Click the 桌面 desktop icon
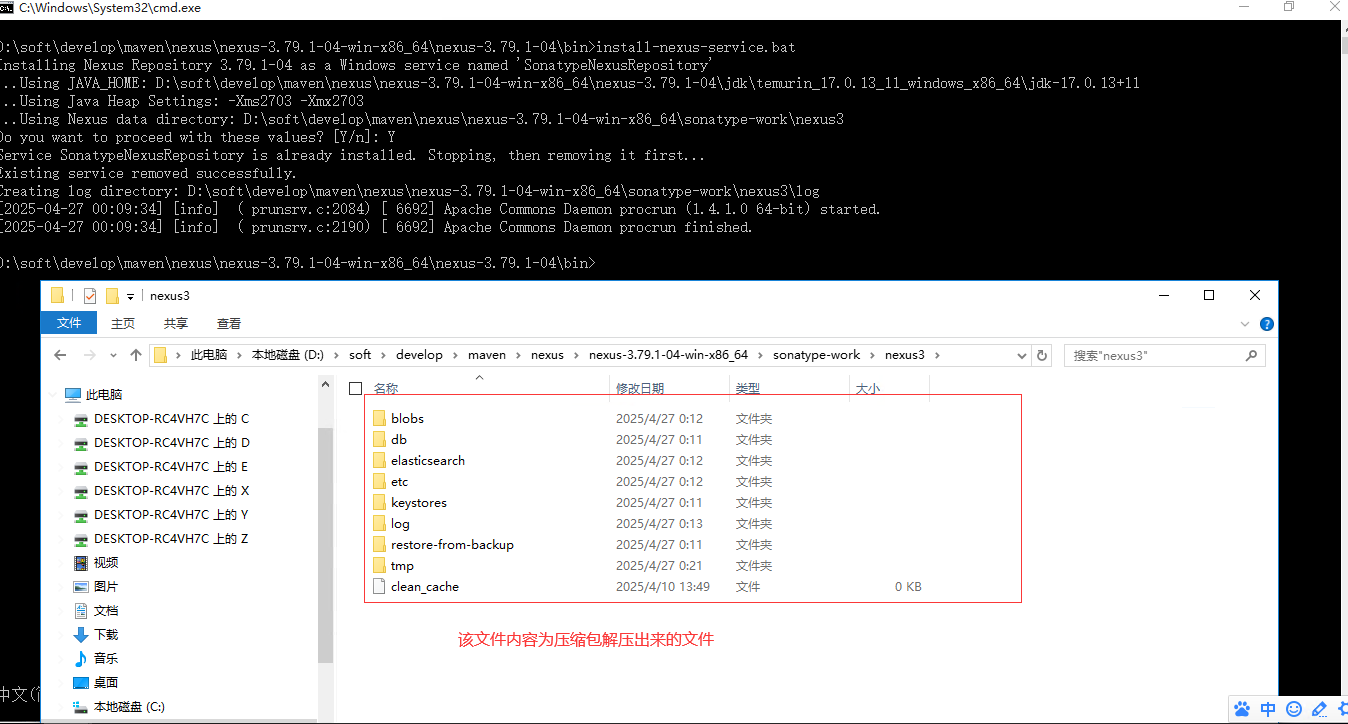The image size is (1348, 724). pos(81,683)
